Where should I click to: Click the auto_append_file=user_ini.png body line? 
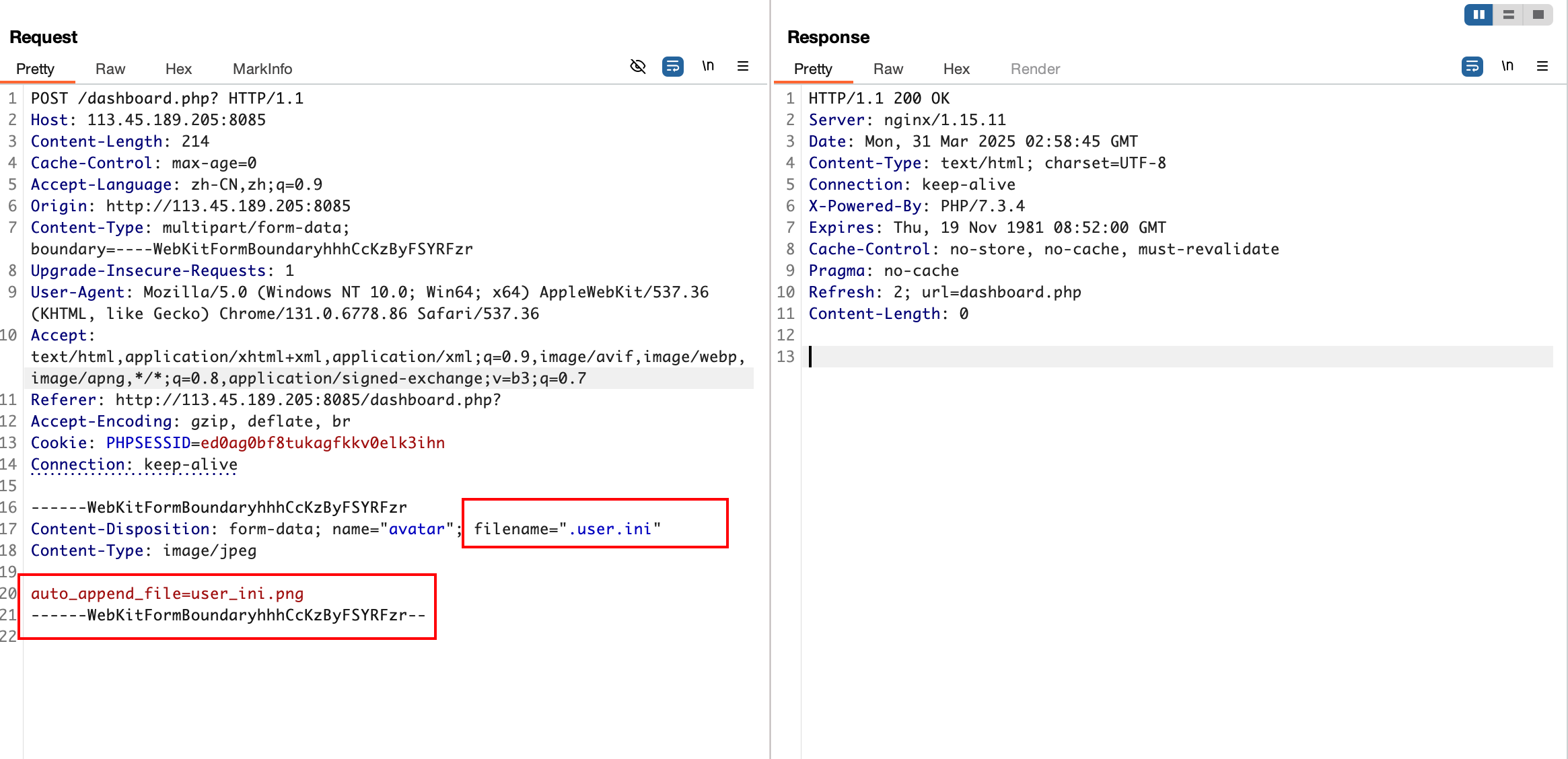point(167,593)
